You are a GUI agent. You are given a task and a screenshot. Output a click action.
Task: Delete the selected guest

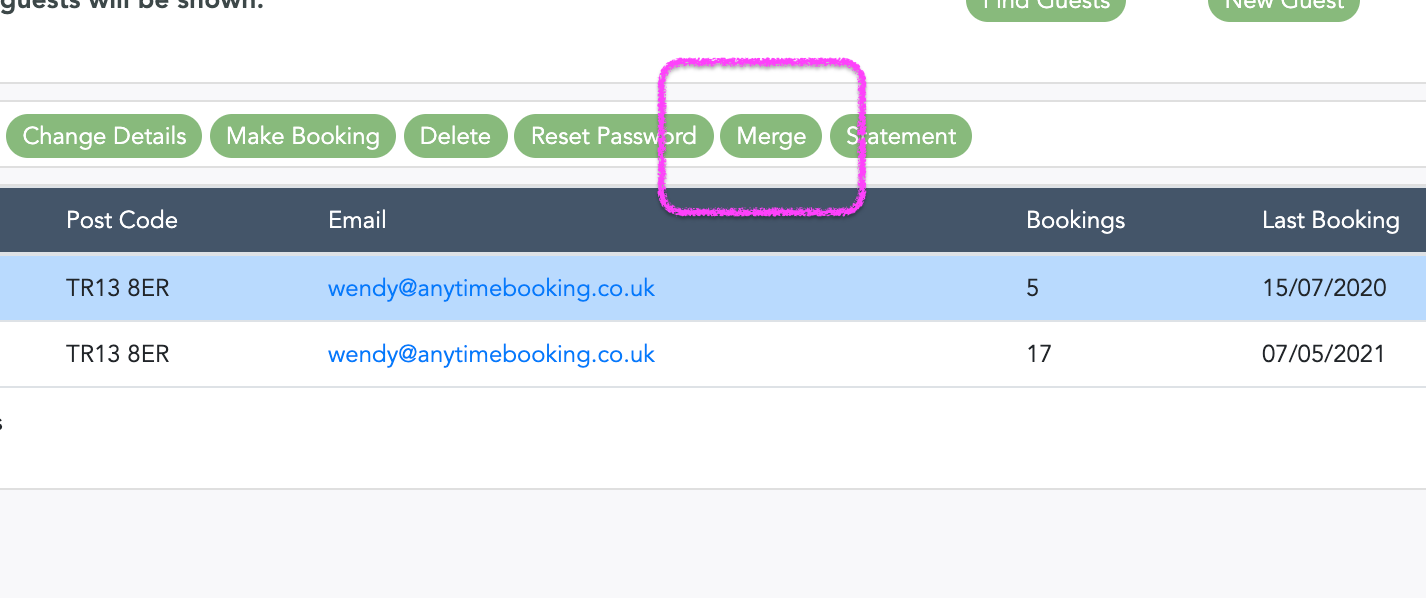coord(455,136)
